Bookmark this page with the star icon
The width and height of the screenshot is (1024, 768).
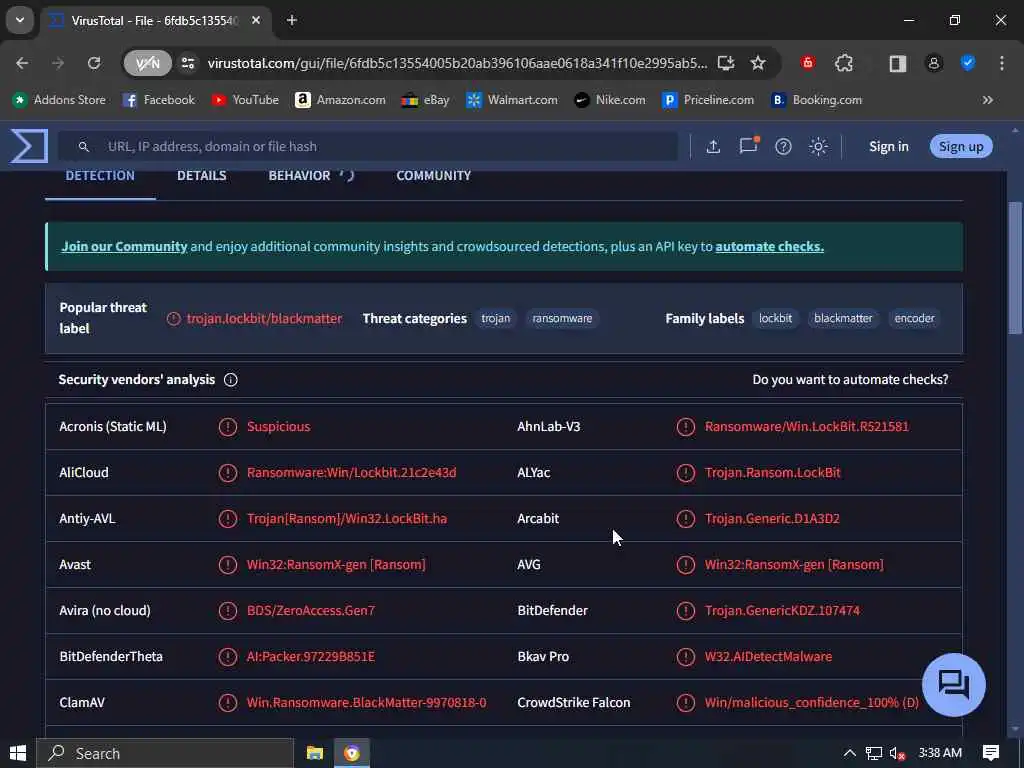click(758, 63)
